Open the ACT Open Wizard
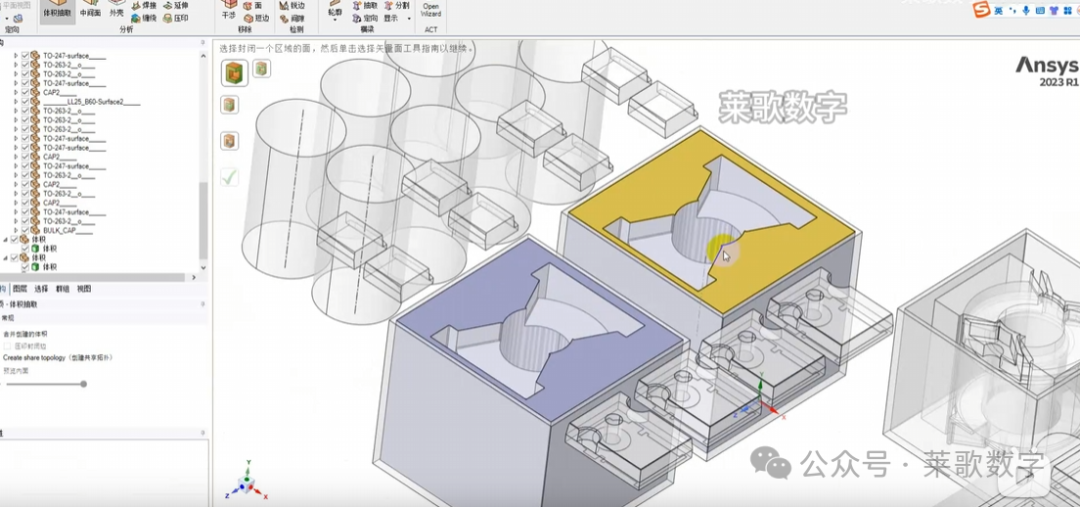 click(430, 9)
